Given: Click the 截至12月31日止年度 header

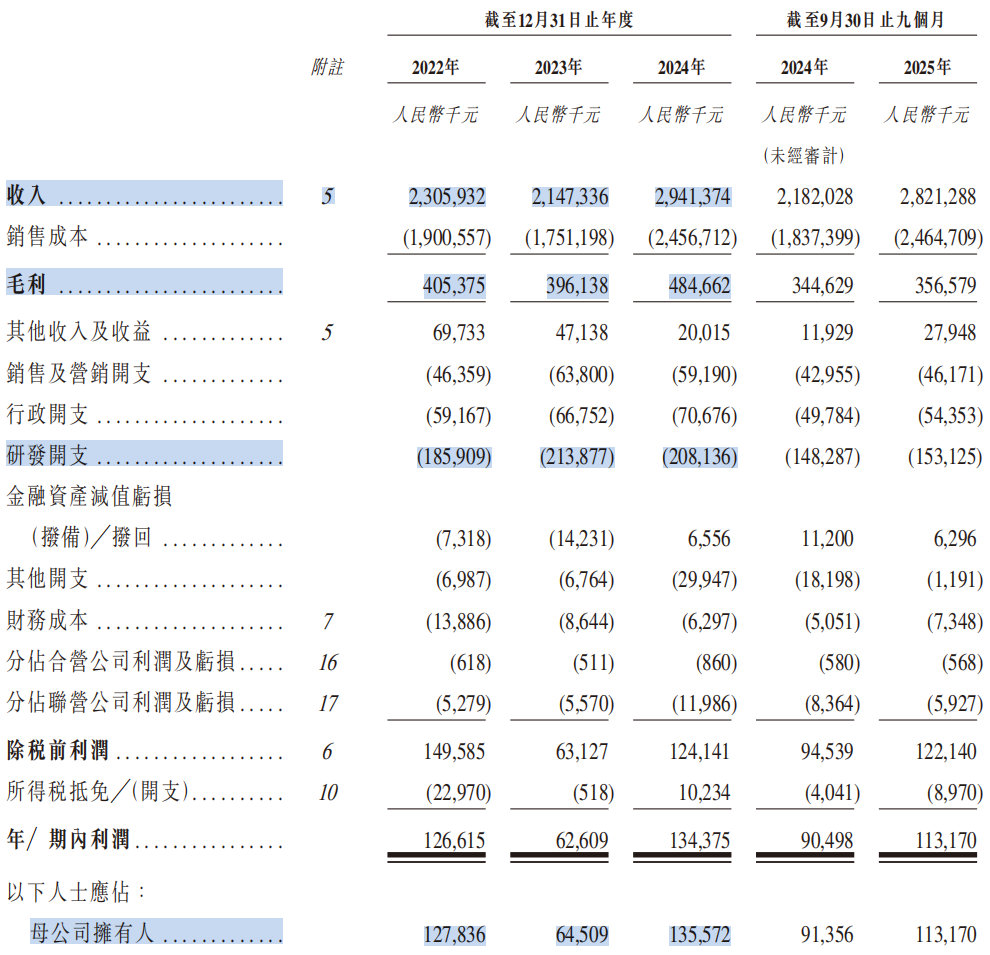Looking at the screenshot, I should tap(559, 20).
